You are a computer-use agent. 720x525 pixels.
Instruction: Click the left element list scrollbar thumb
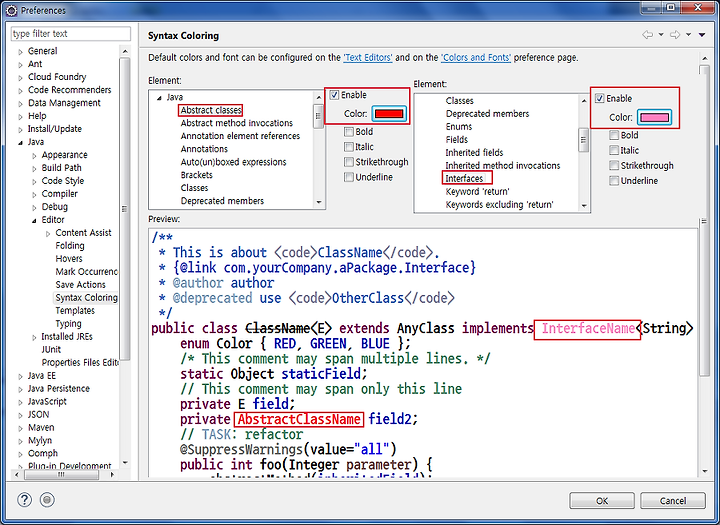318,117
